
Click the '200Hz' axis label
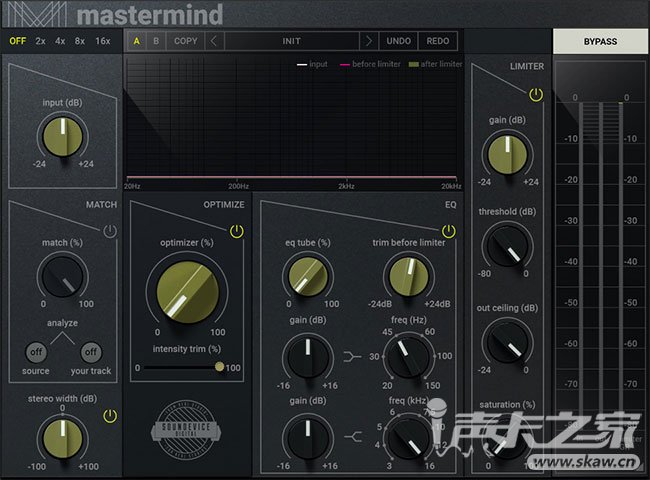coord(239,187)
